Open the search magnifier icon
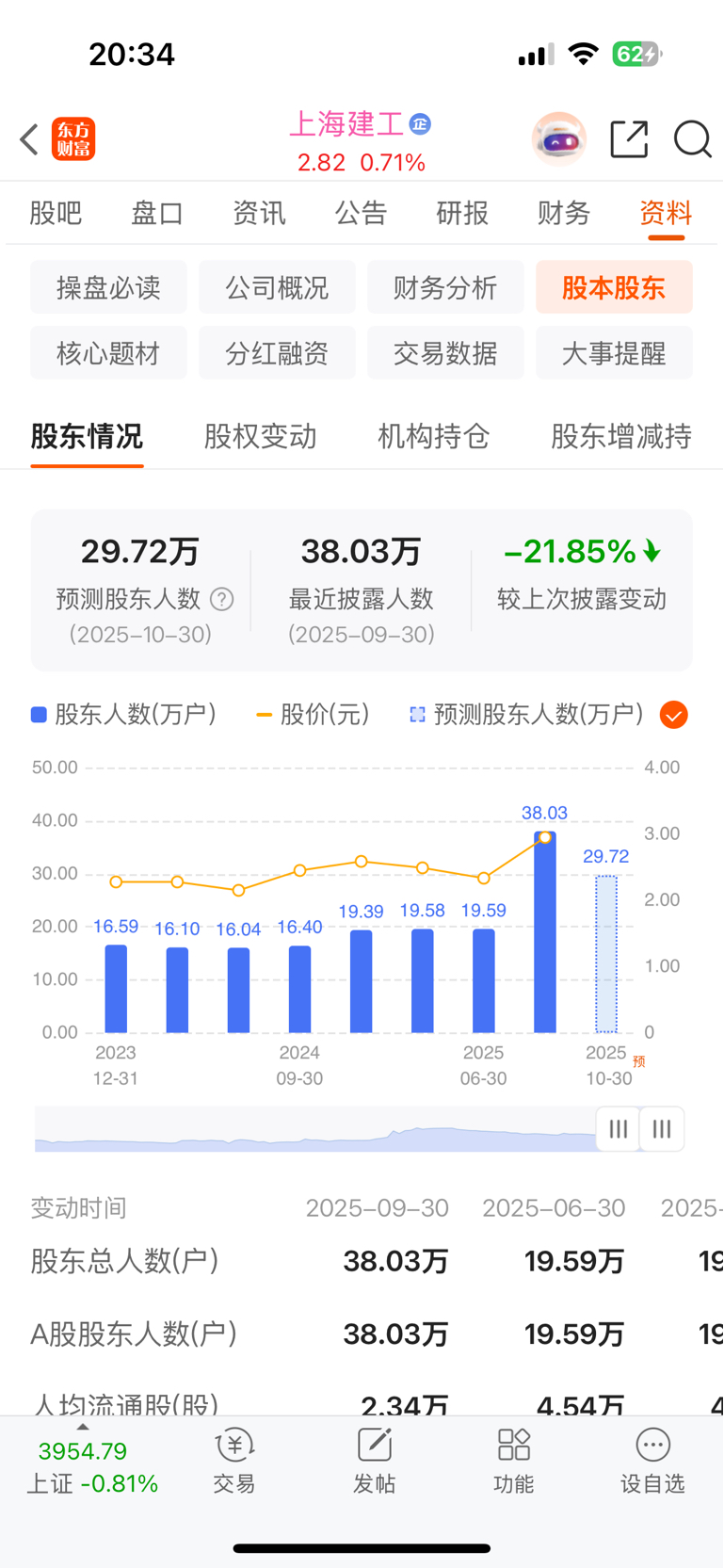Viewport: 724px width, 1568px height. pyautogui.click(x=693, y=139)
